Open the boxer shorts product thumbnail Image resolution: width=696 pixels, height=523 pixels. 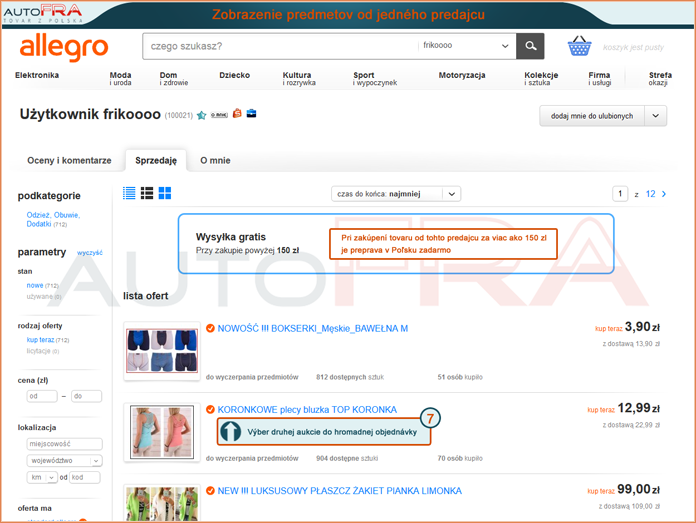(162, 351)
